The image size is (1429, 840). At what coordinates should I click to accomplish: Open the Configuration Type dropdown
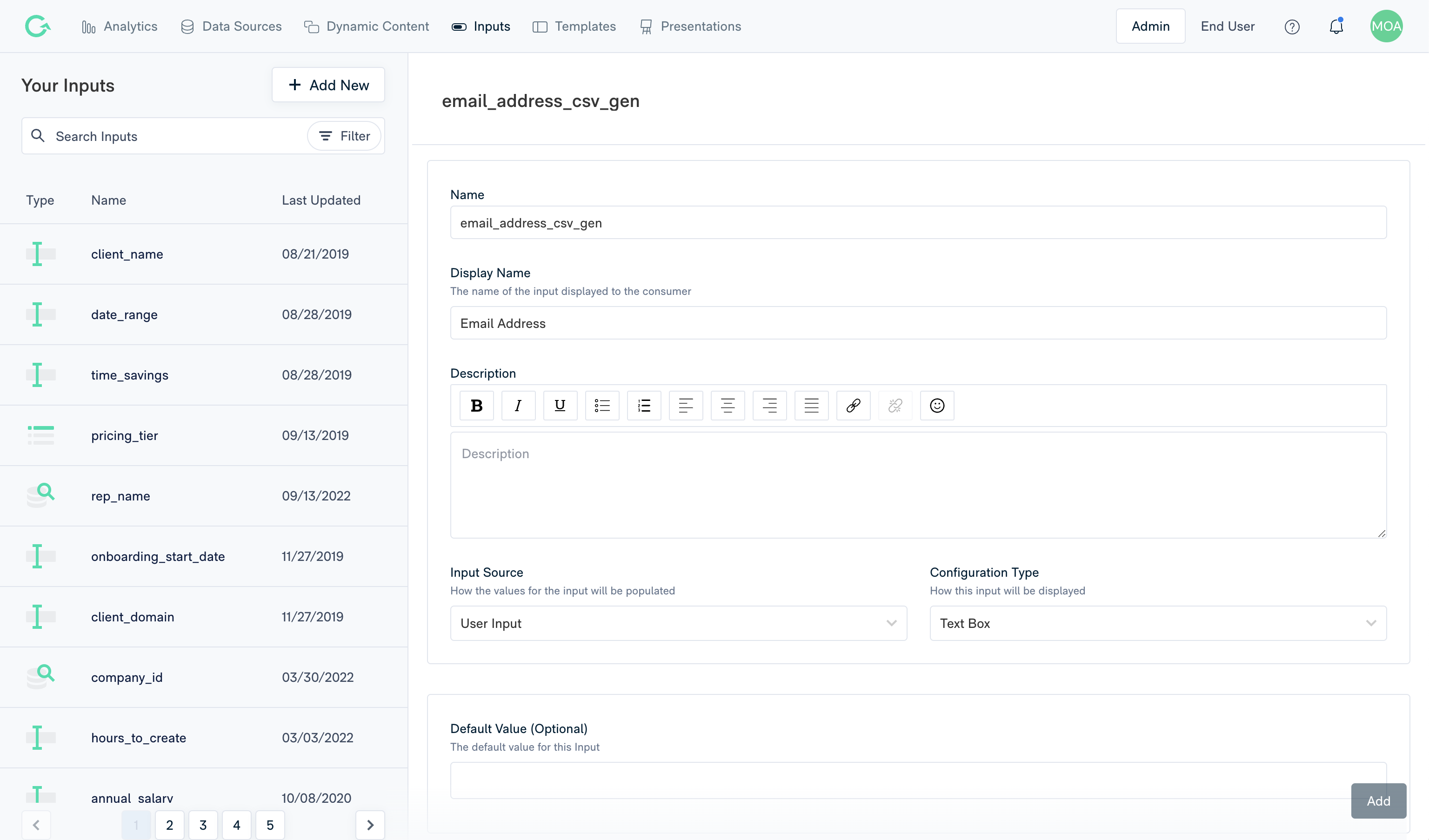[1158, 623]
